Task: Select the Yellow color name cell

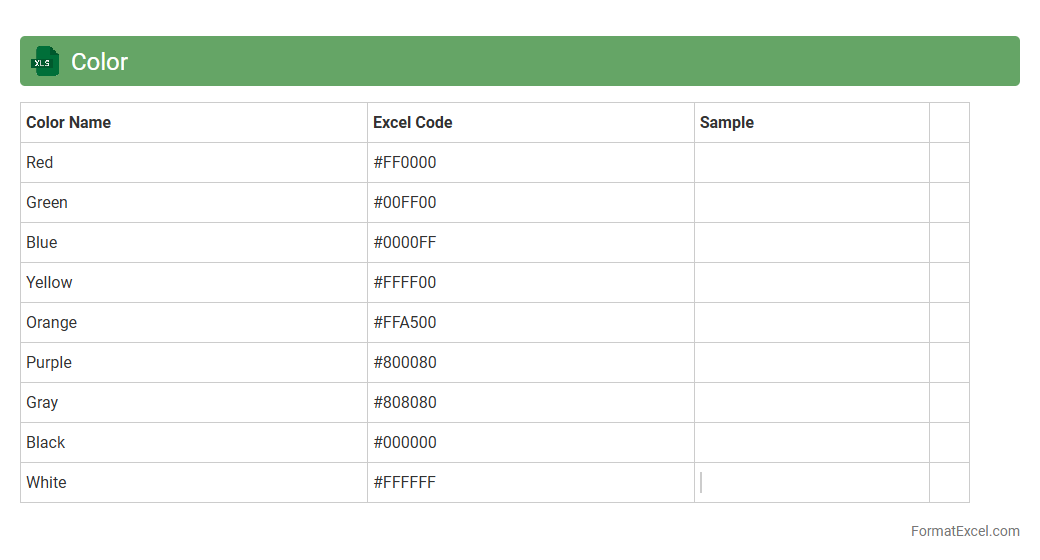Action: point(49,282)
